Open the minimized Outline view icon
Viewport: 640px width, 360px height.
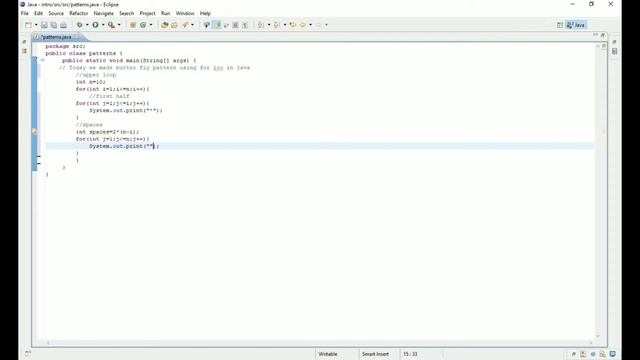coord(614,51)
